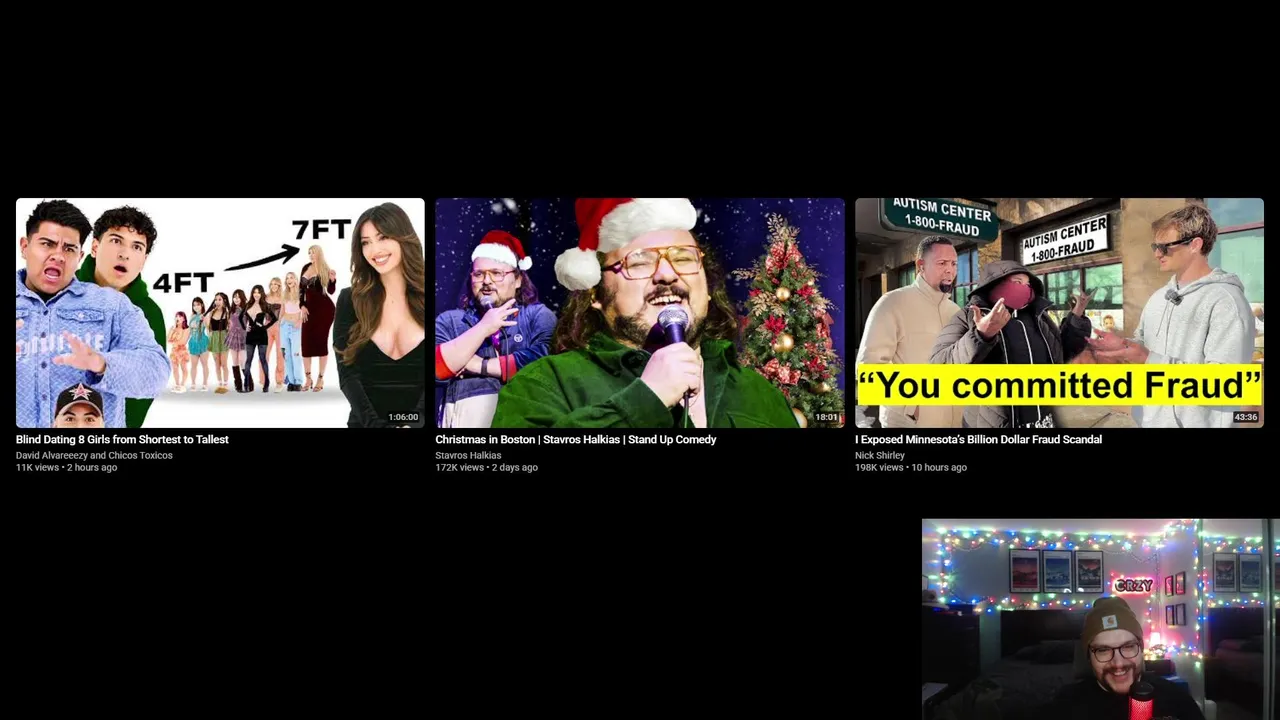Image resolution: width=1280 pixels, height=720 pixels.
Task: Open the Nick Shirley channel link
Action: [880, 455]
